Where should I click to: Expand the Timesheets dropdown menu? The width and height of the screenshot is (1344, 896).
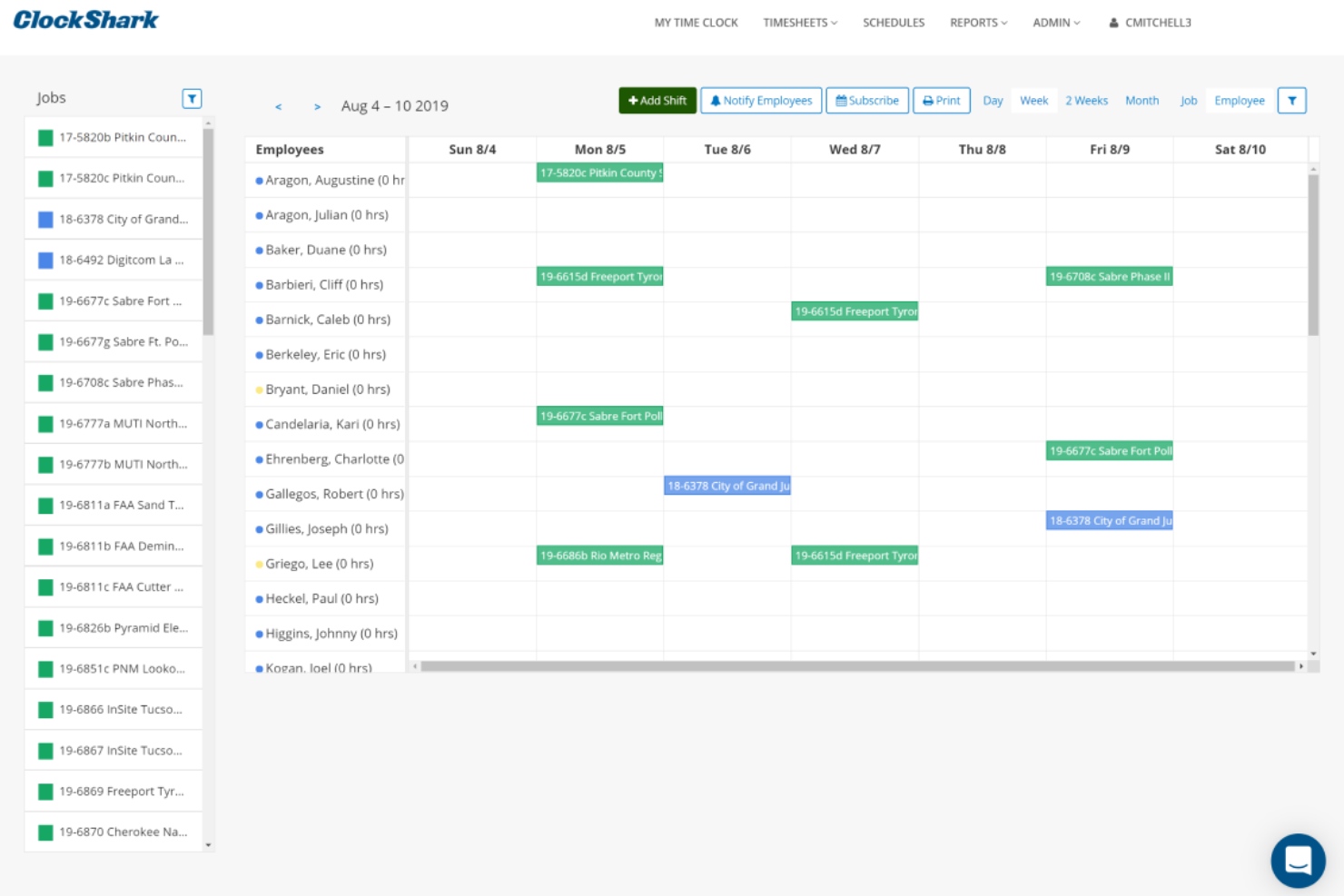(800, 23)
